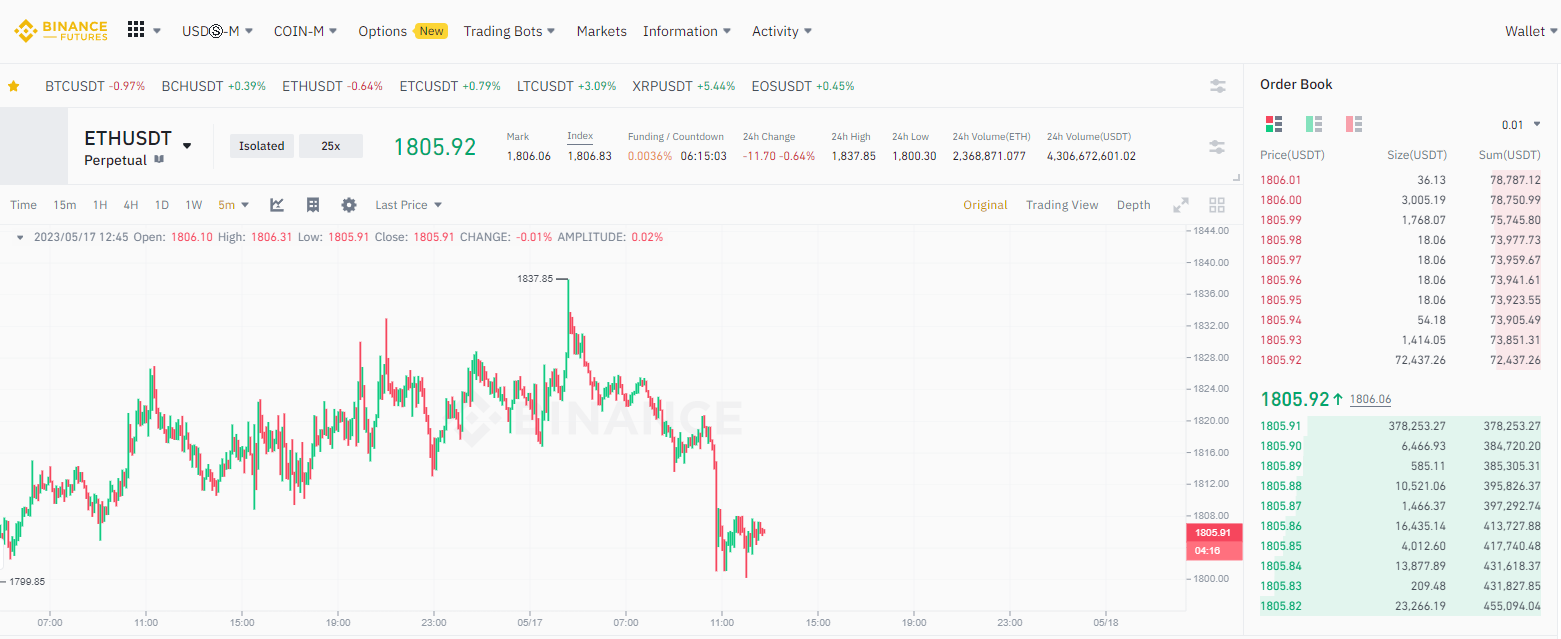Click the Isolated margin mode button

tap(262, 146)
